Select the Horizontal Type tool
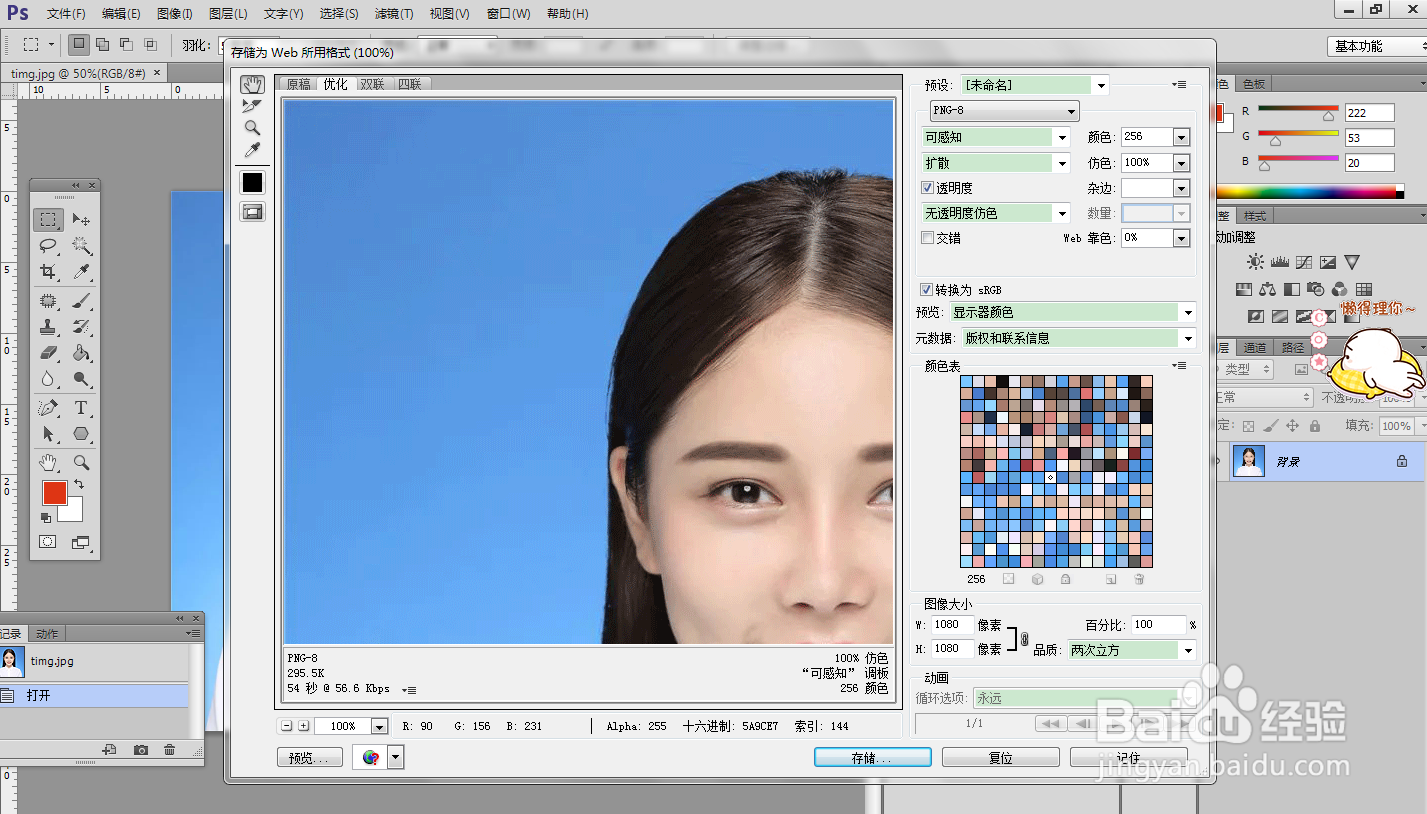Viewport: 1427px width, 814px height. (x=81, y=408)
